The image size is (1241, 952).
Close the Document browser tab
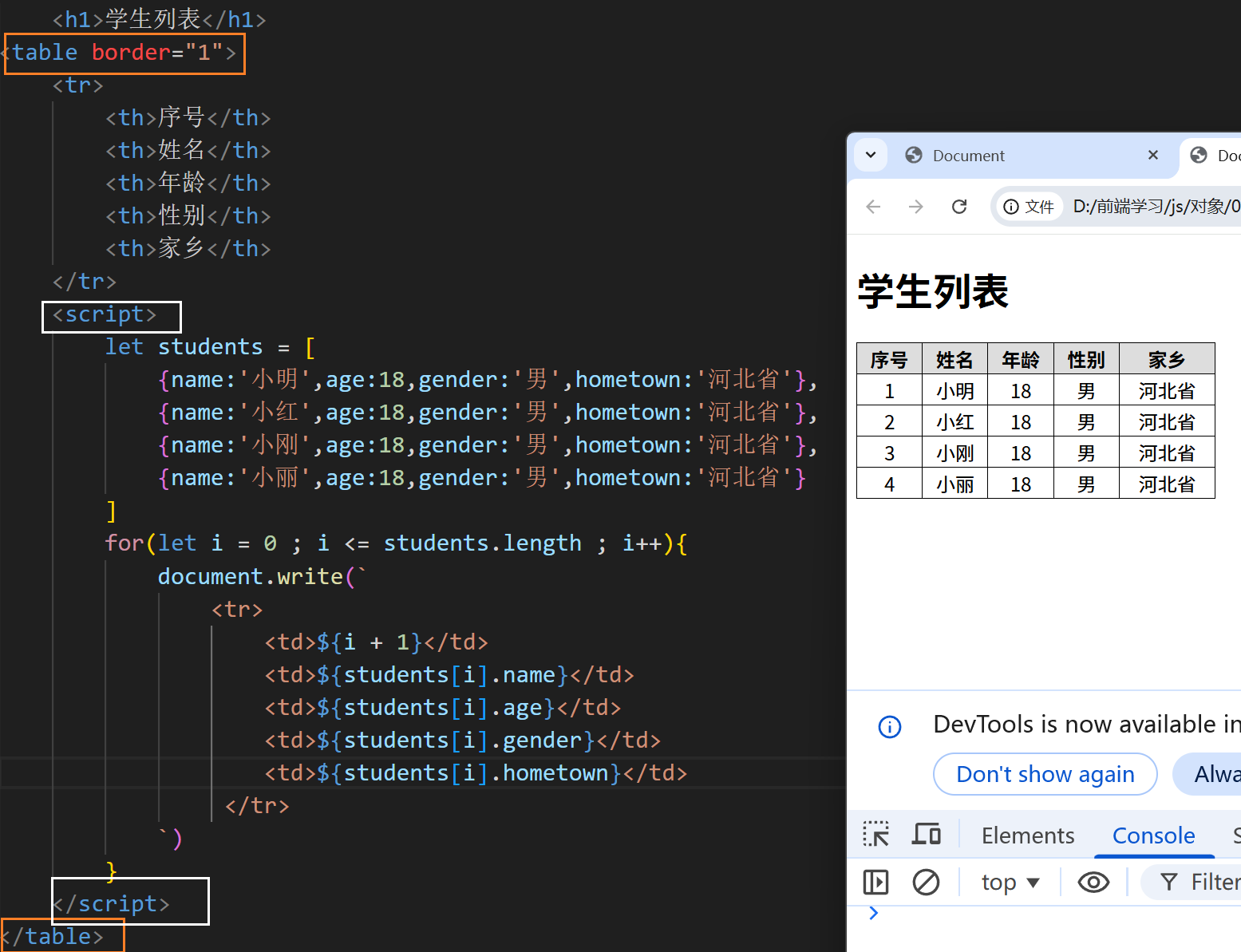[1152, 155]
